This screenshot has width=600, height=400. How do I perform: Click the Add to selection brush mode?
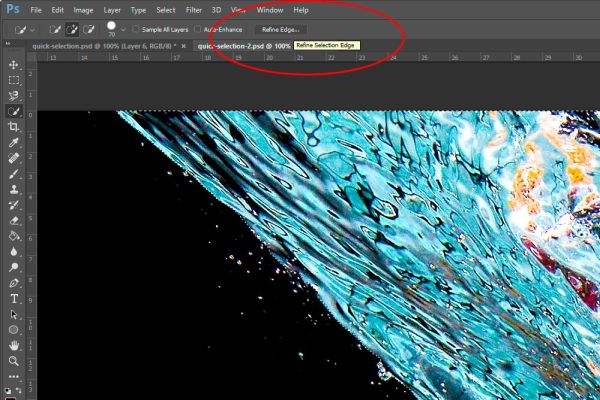[72, 29]
